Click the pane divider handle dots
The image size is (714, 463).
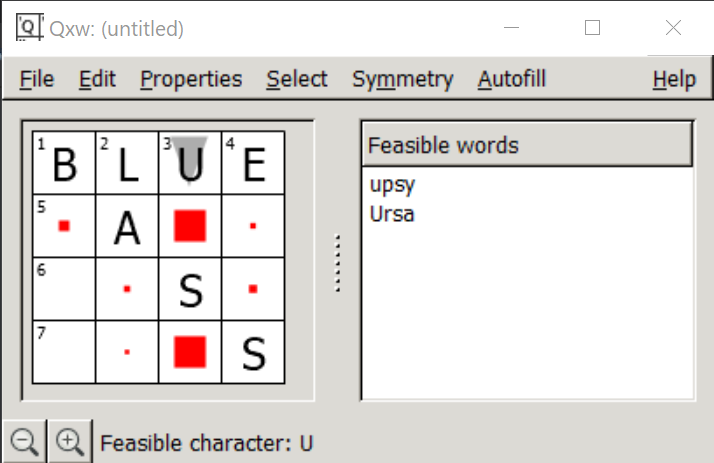[x=337, y=263]
